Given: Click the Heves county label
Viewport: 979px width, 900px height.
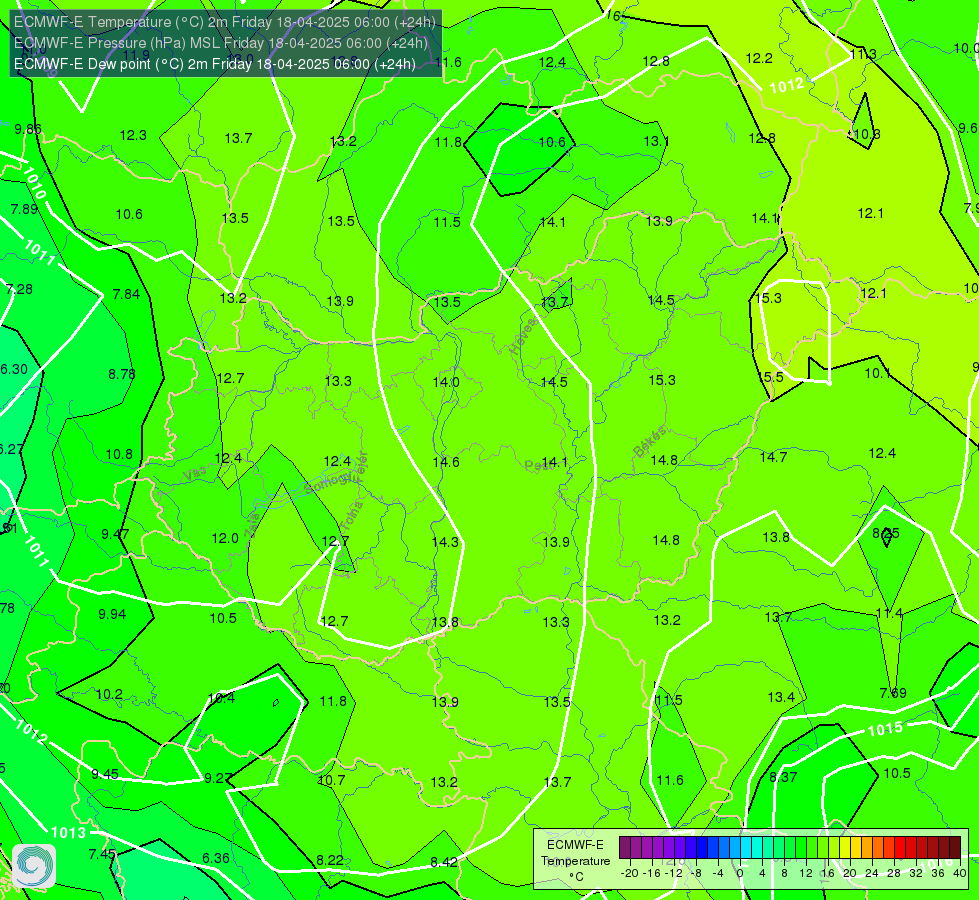Looking at the screenshot, I should [523, 335].
